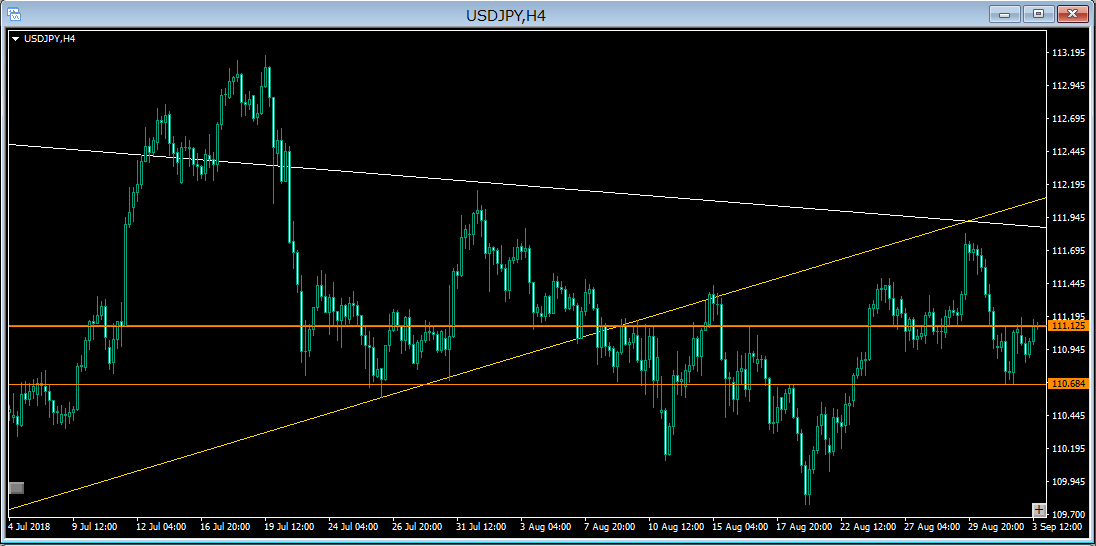The width and height of the screenshot is (1096, 546).
Task: Click the 111.695 price scale value
Action: [x=1067, y=251]
